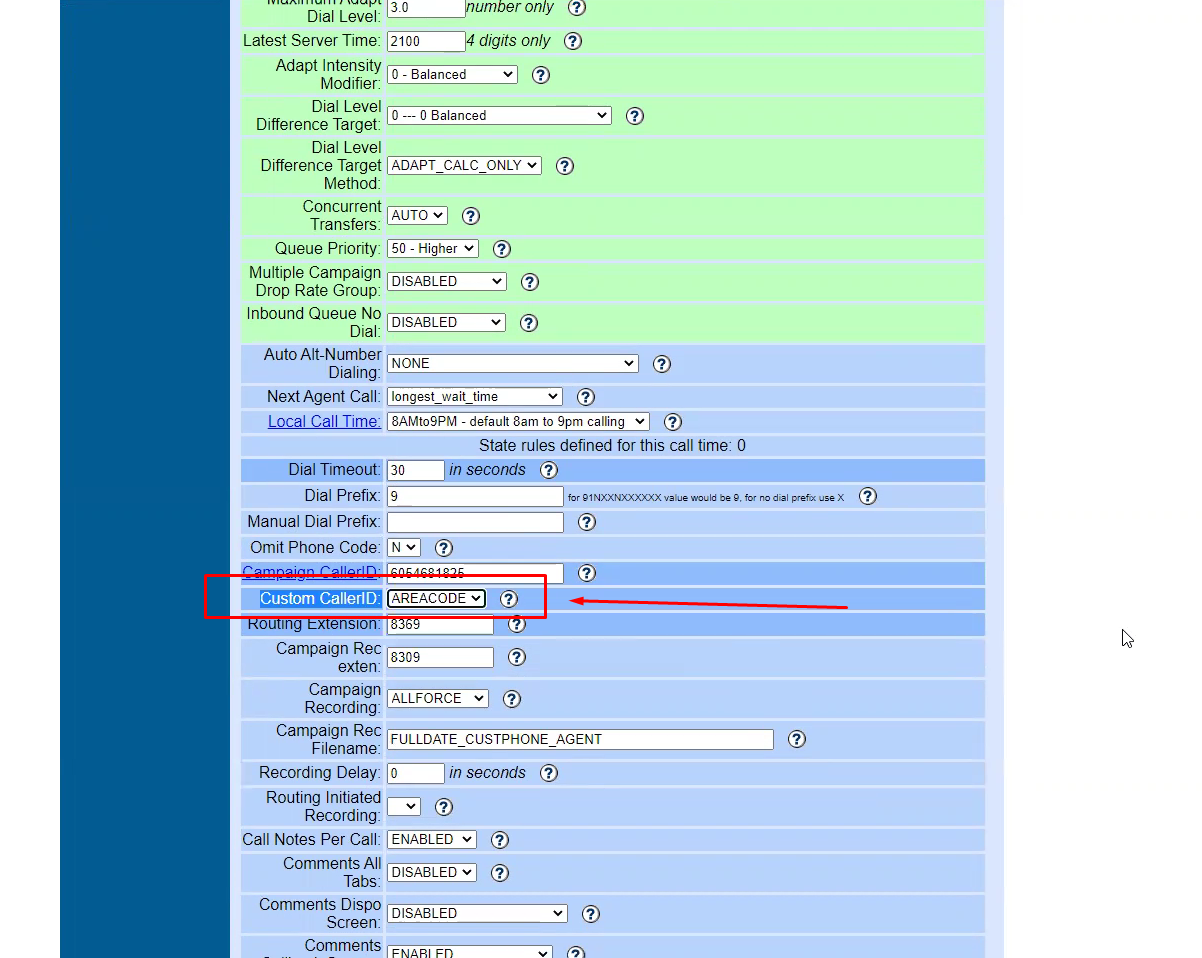This screenshot has width=1202, height=958.
Task: Click the Campaign Rec exten field
Action: [x=440, y=657]
